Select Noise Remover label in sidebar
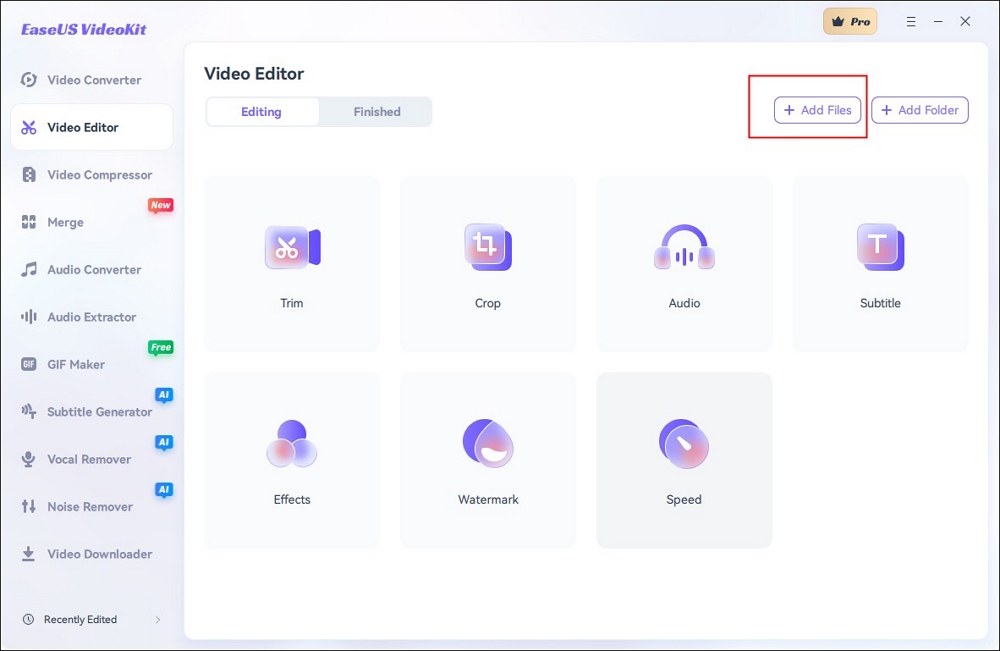1000x651 pixels. (90, 507)
